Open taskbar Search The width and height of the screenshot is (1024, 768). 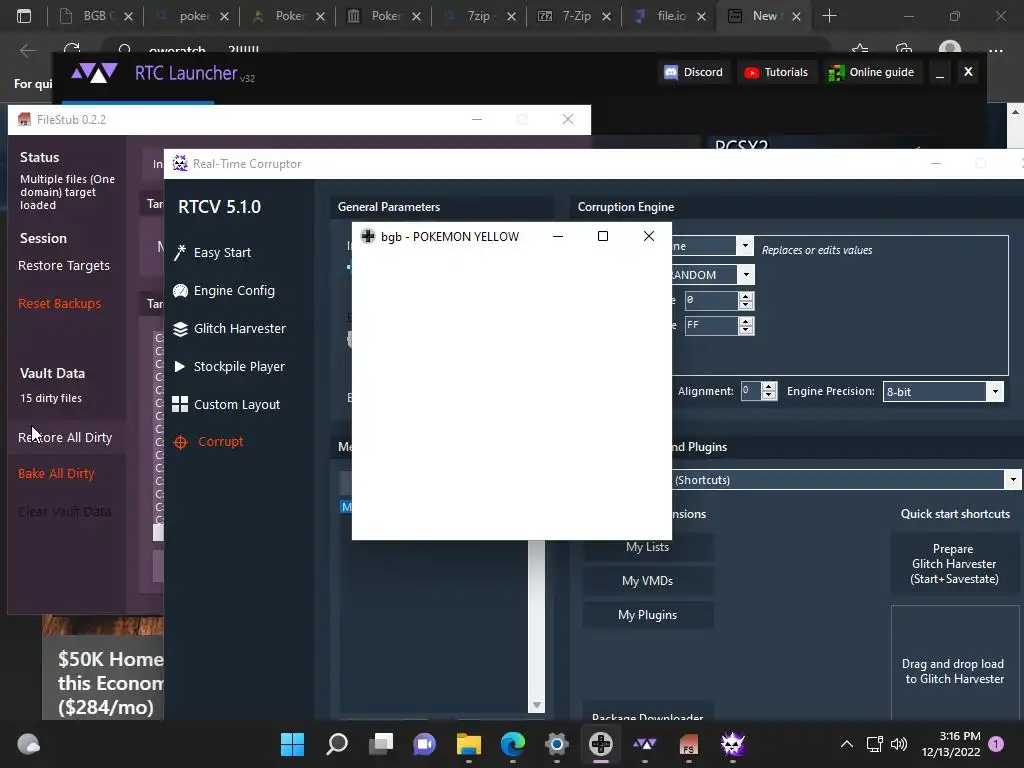tap(336, 744)
